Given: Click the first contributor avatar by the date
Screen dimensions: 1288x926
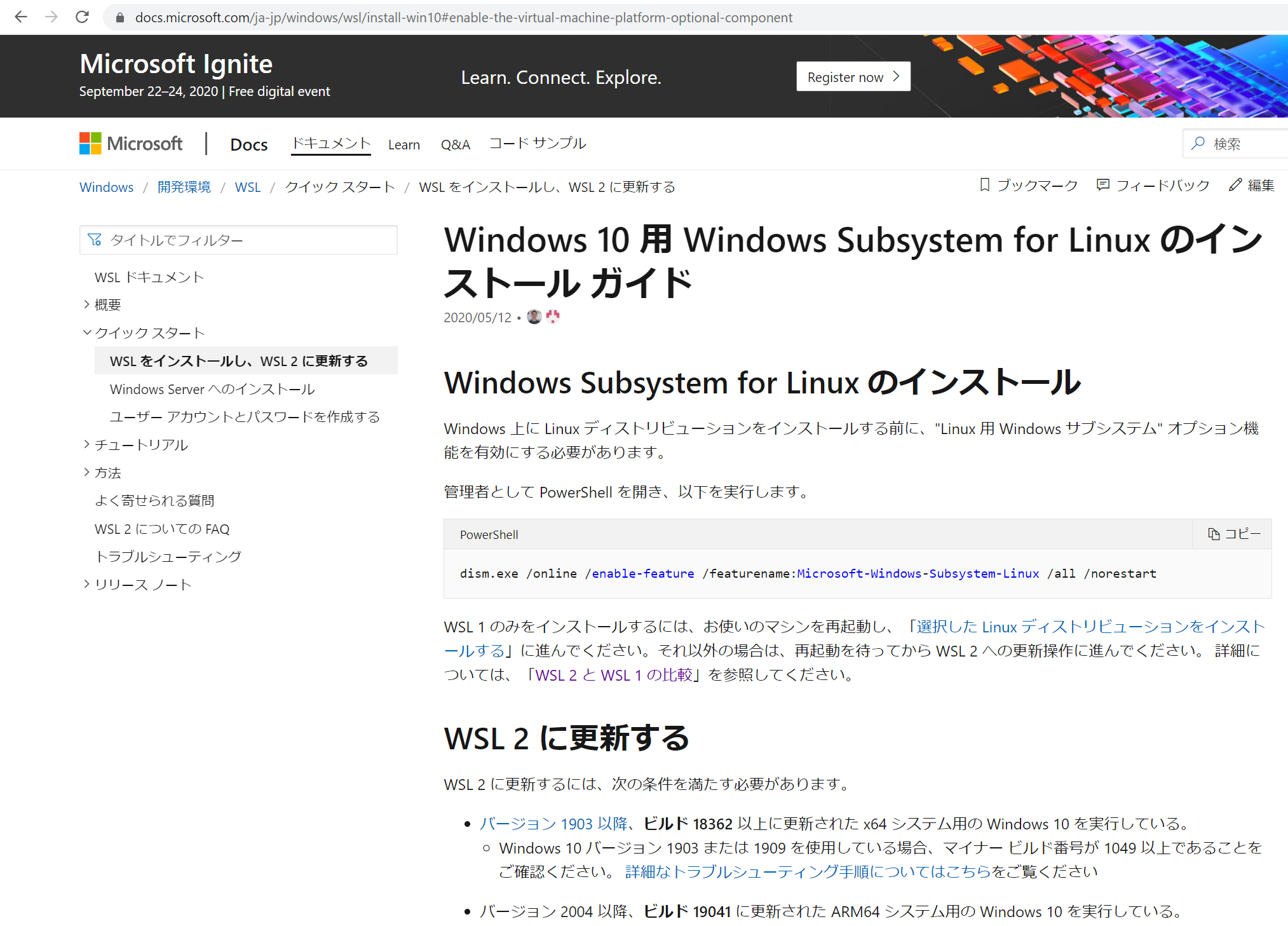Looking at the screenshot, I should 534,317.
